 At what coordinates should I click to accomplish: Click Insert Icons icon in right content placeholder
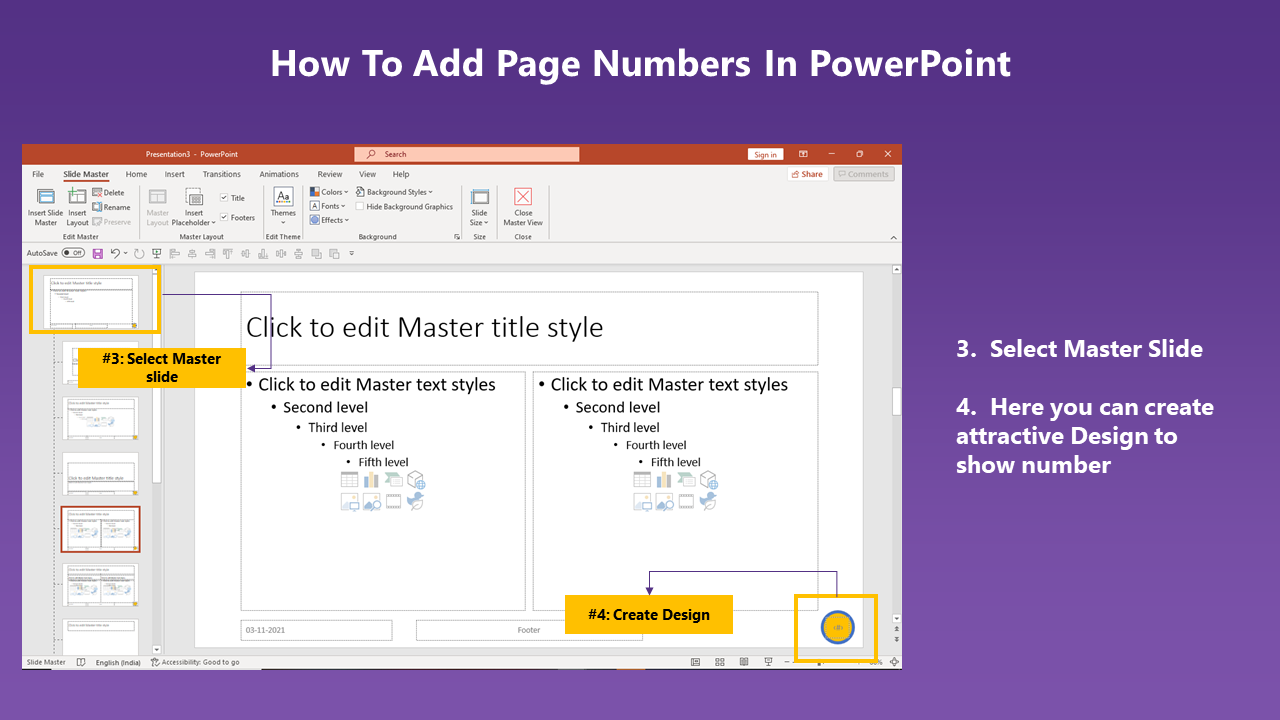708,502
